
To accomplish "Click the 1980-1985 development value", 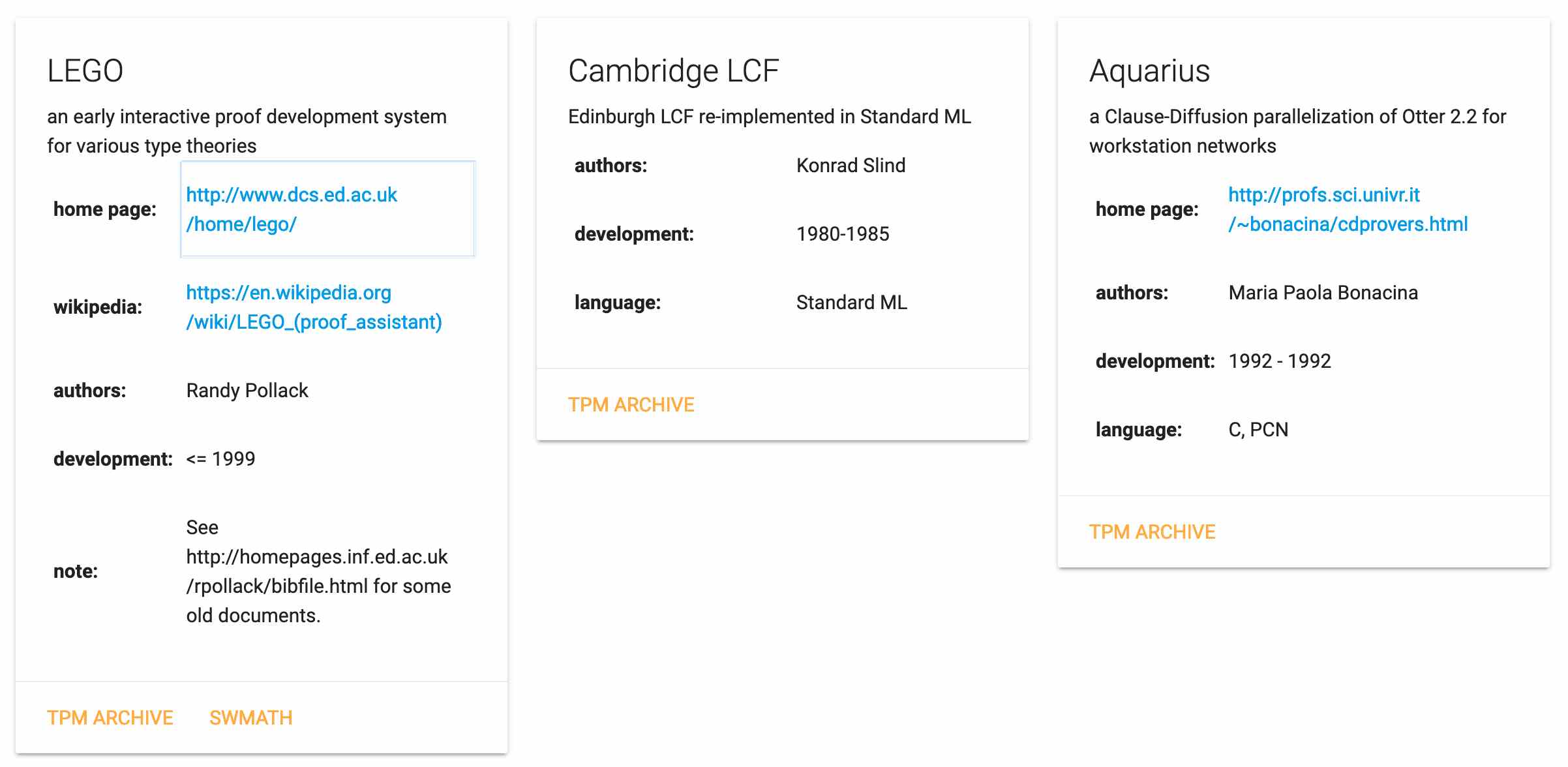I will (843, 233).
